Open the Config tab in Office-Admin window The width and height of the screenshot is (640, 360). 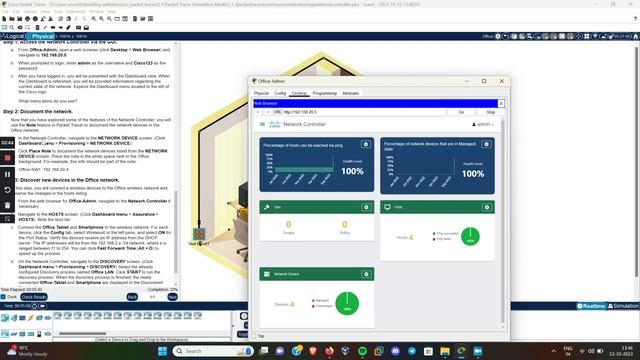point(280,93)
